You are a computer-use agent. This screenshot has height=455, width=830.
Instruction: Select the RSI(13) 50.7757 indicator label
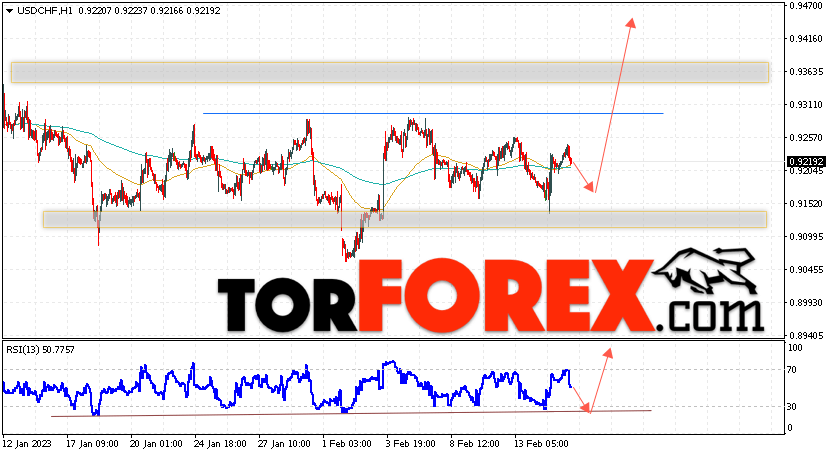40,350
